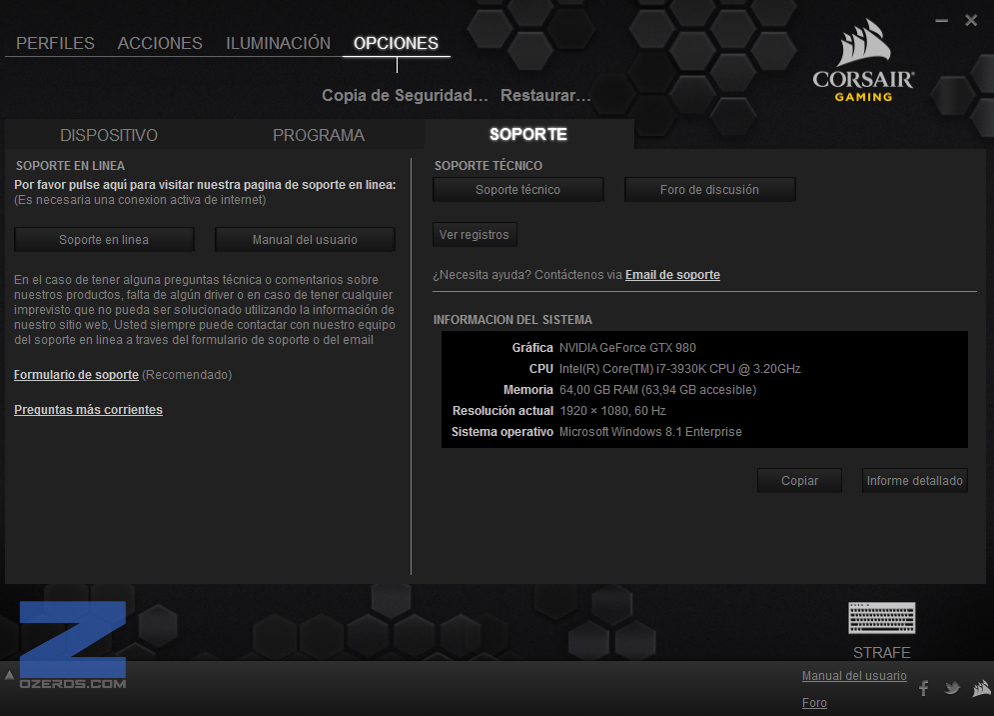The height and width of the screenshot is (716, 994).
Task: Click the '¿Necesita ayuda? Contáctenos via' text
Action: pos(527,275)
